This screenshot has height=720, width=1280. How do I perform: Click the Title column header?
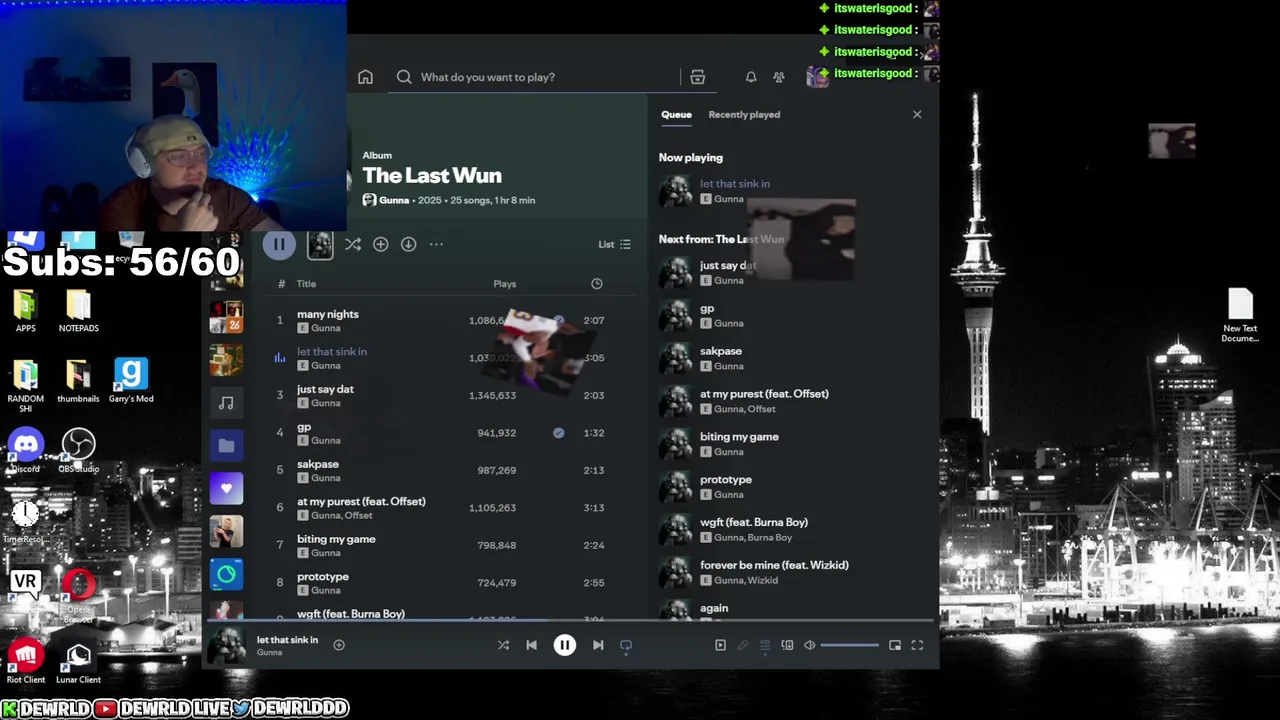(x=306, y=284)
